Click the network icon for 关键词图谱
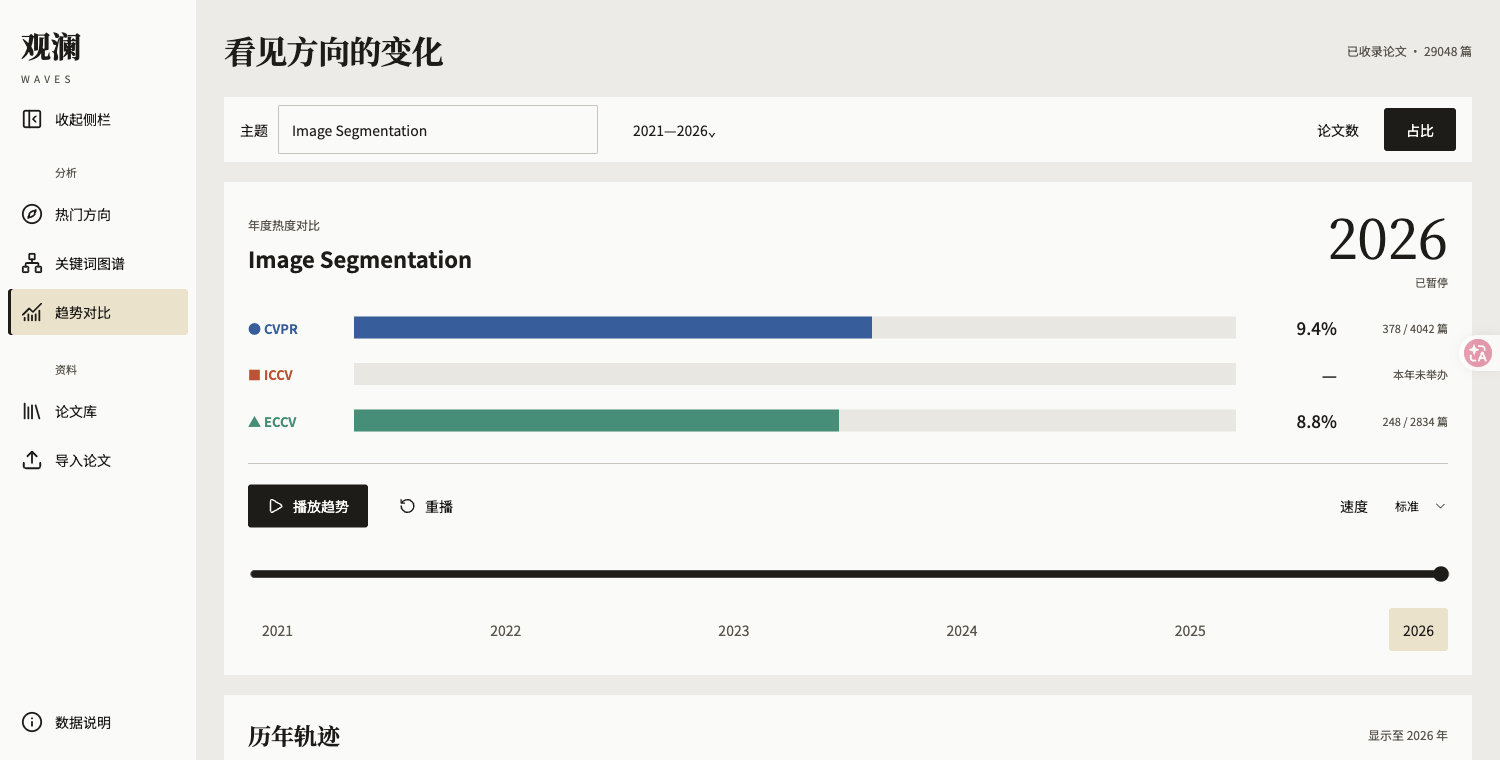Viewport: 1500px width, 760px height. (32, 264)
